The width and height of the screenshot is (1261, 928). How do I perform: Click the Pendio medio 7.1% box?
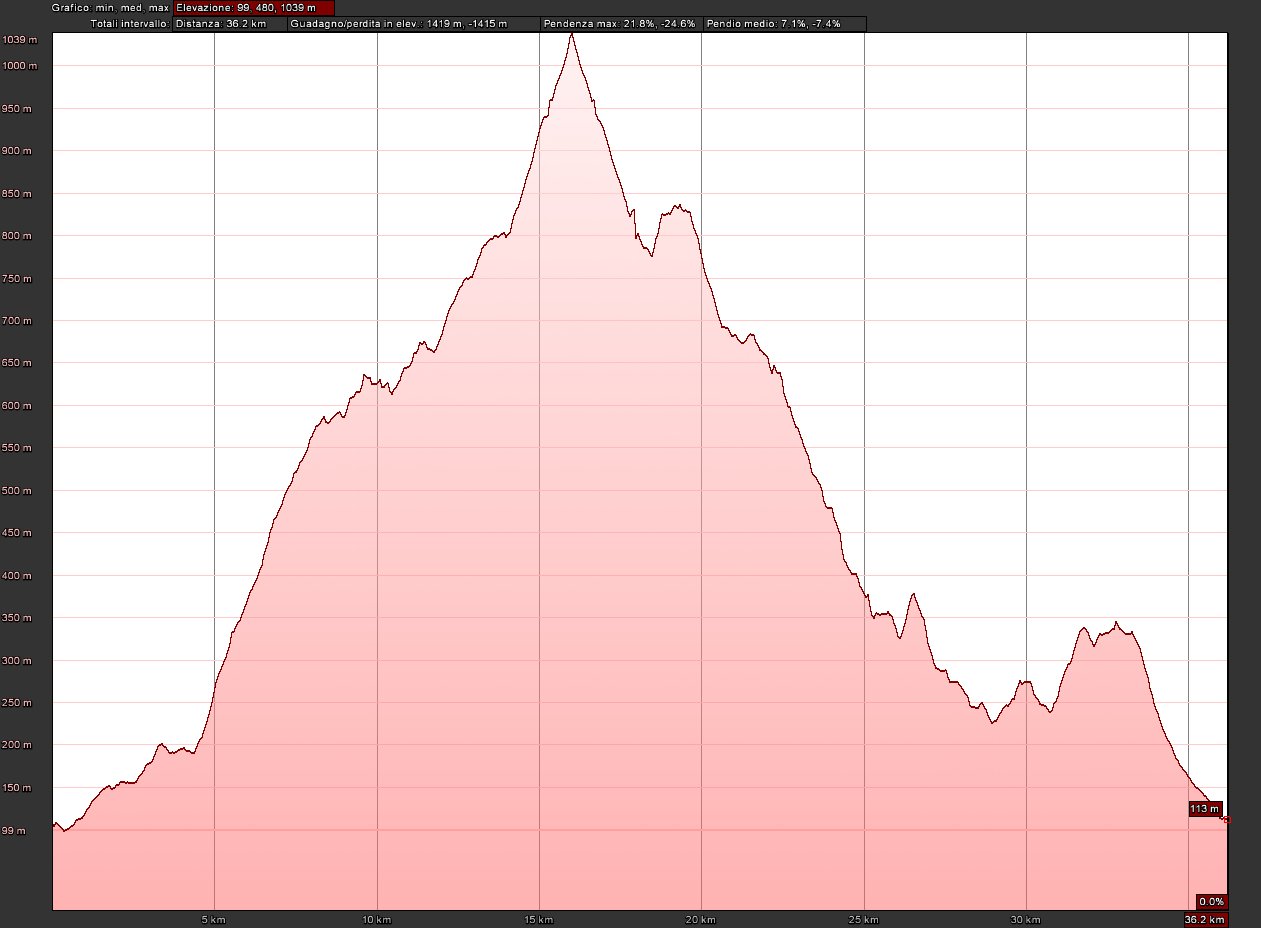[x=784, y=24]
